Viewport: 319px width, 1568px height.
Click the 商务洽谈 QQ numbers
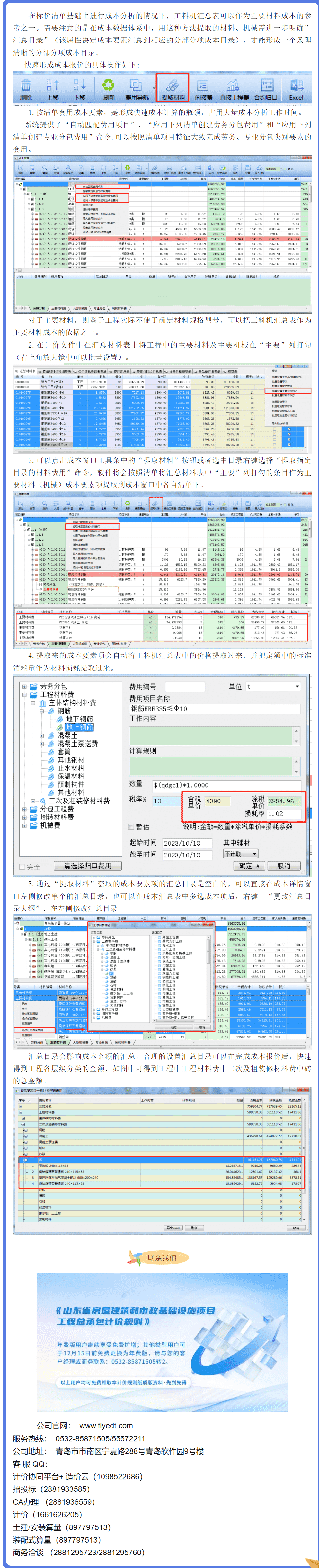pyautogui.click(x=97, y=1553)
